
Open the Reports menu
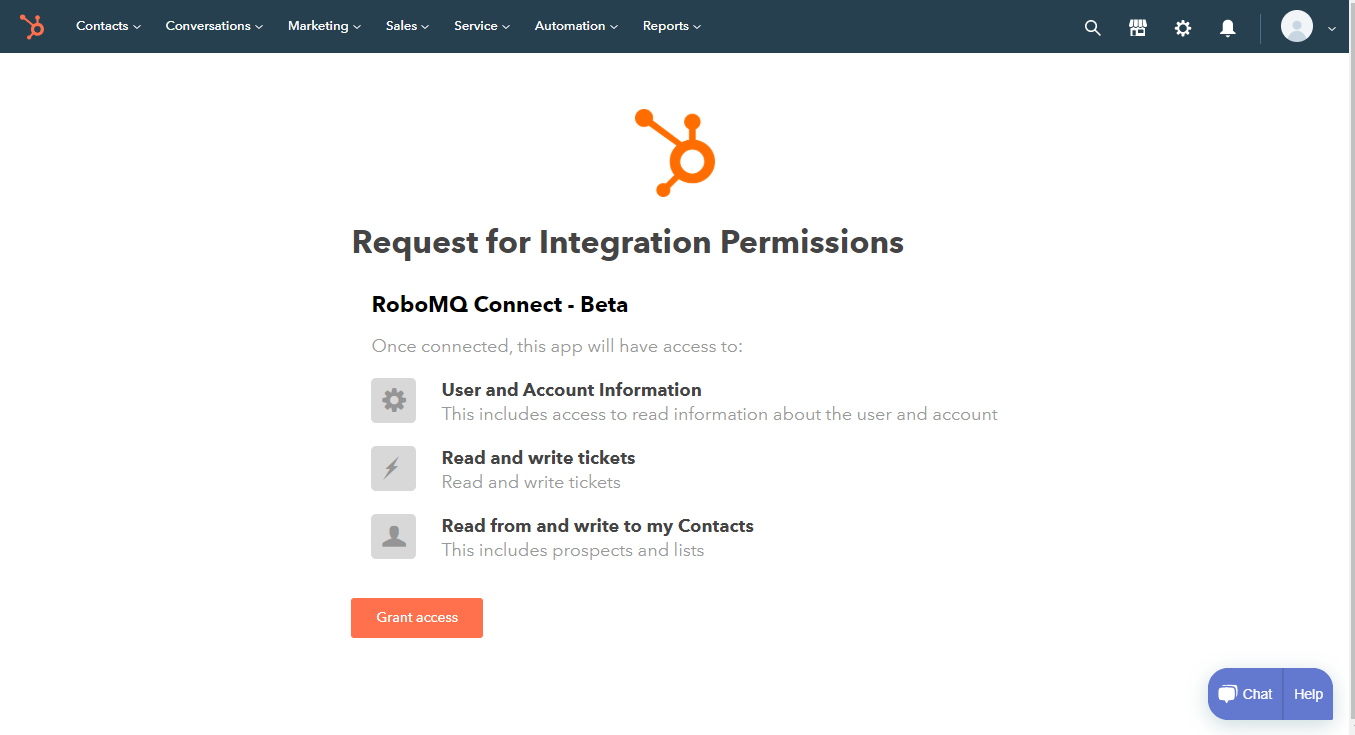[x=672, y=26]
